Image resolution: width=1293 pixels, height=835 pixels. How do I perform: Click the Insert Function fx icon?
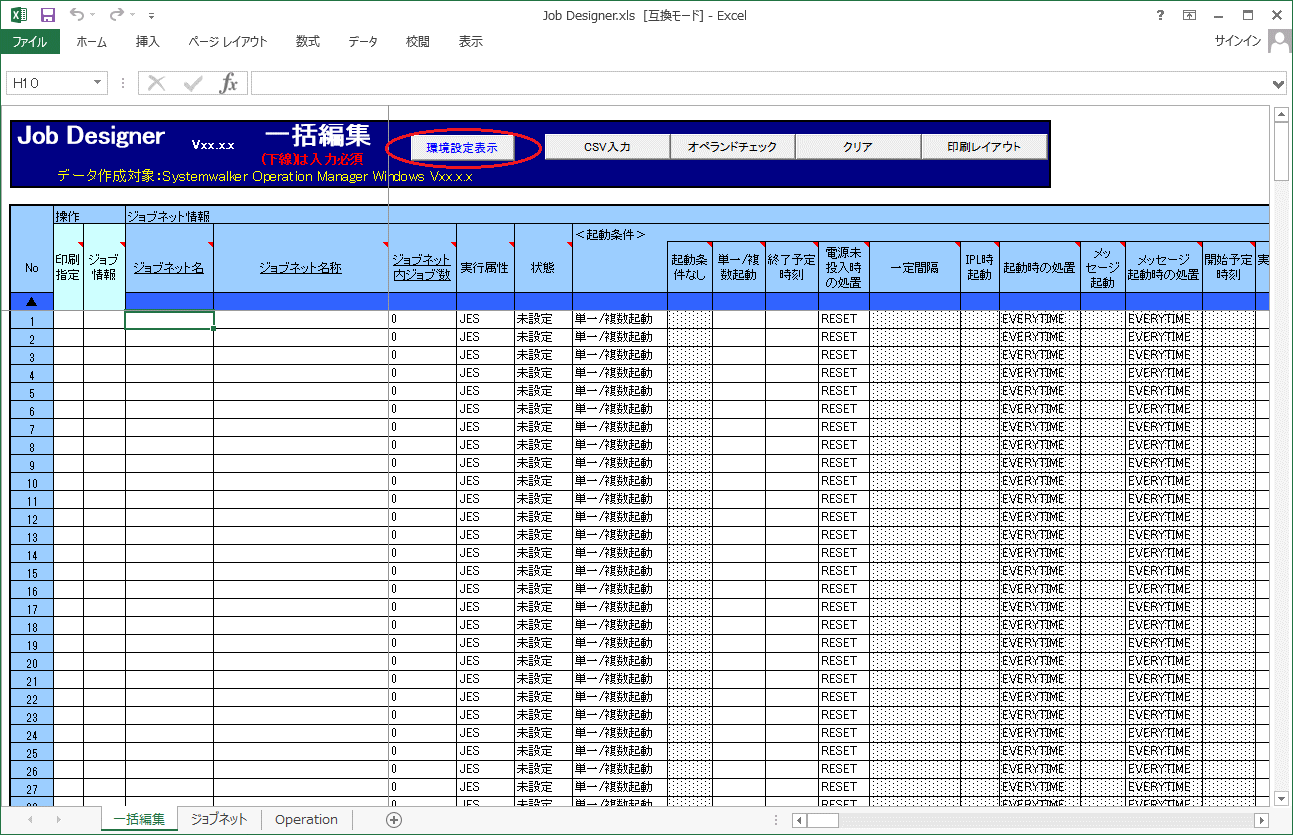pyautogui.click(x=229, y=84)
